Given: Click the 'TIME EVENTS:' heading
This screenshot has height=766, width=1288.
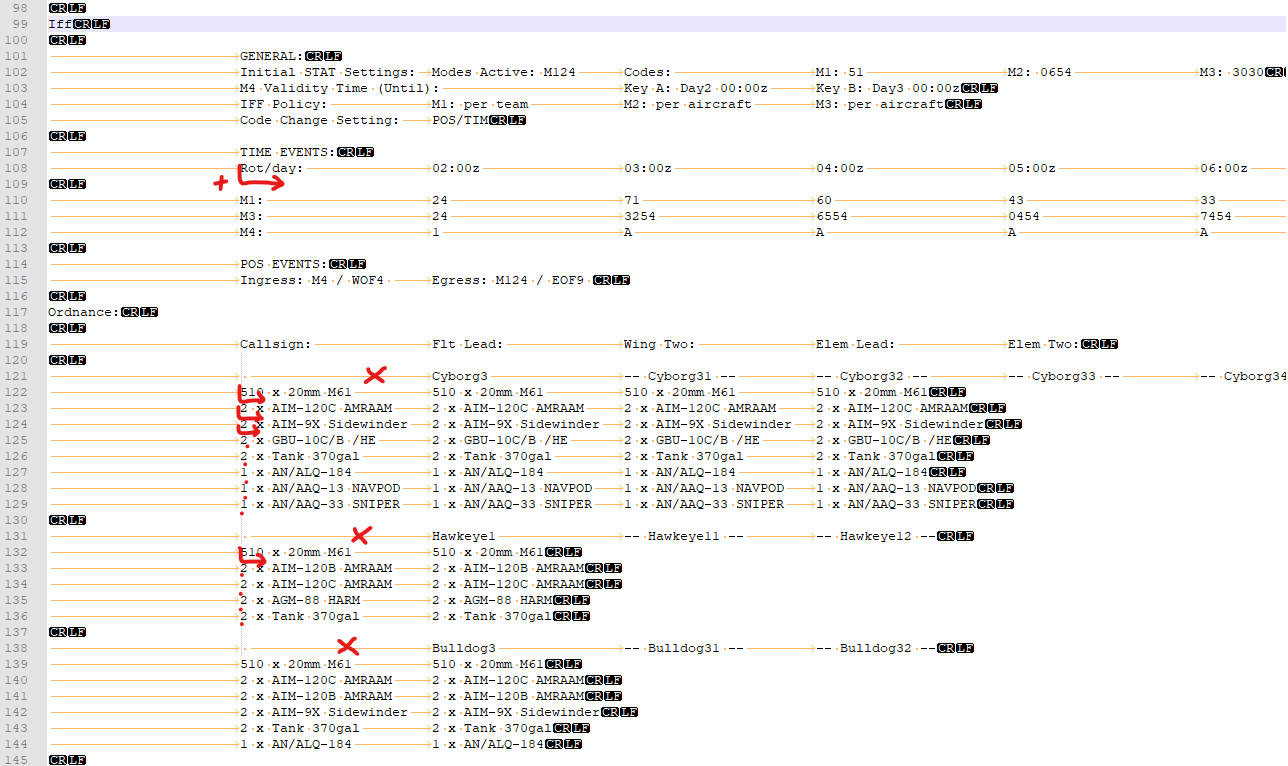Looking at the screenshot, I should (x=288, y=152).
